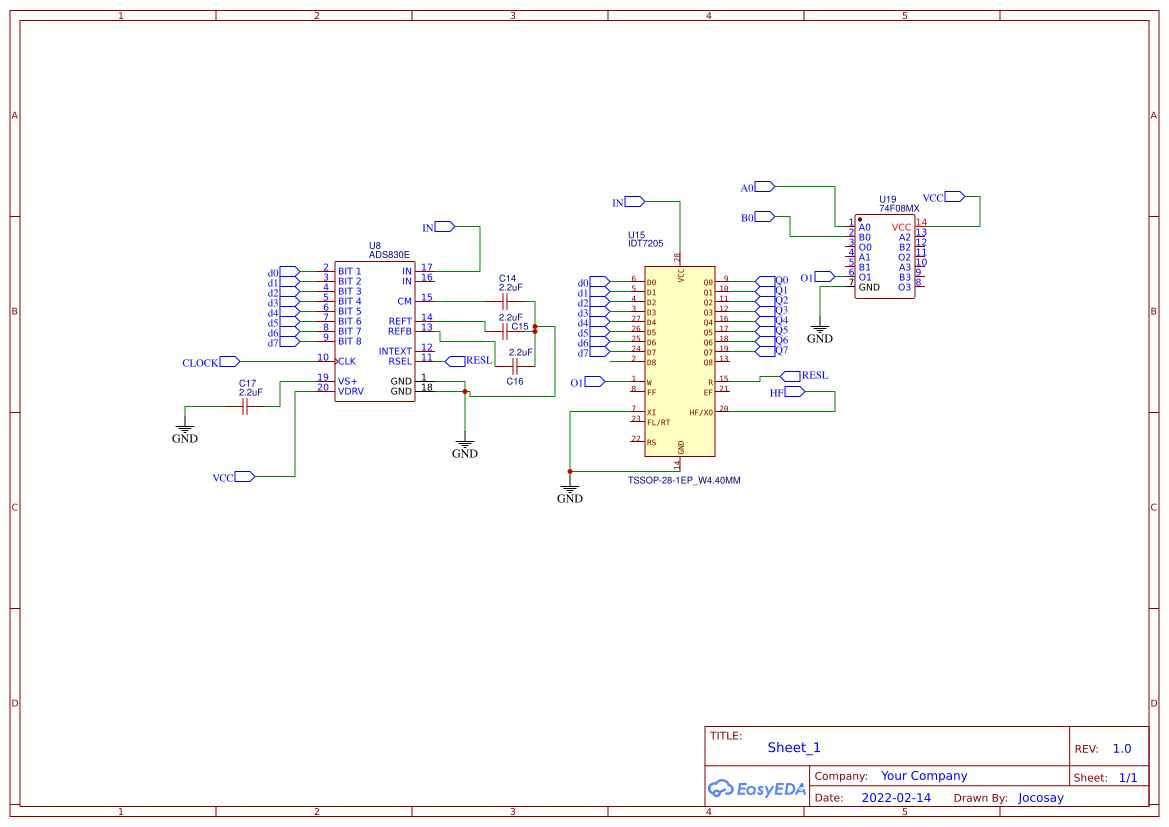Select the HF net flag
1169x827 pixels.
(793, 393)
